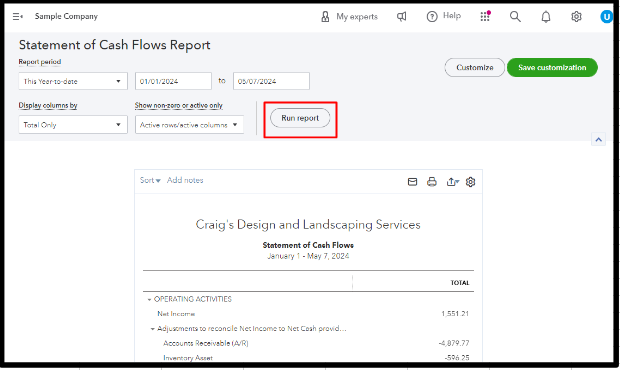This screenshot has height=370, width=620.
Task: Open the top-bar settings gear
Action: click(x=577, y=17)
